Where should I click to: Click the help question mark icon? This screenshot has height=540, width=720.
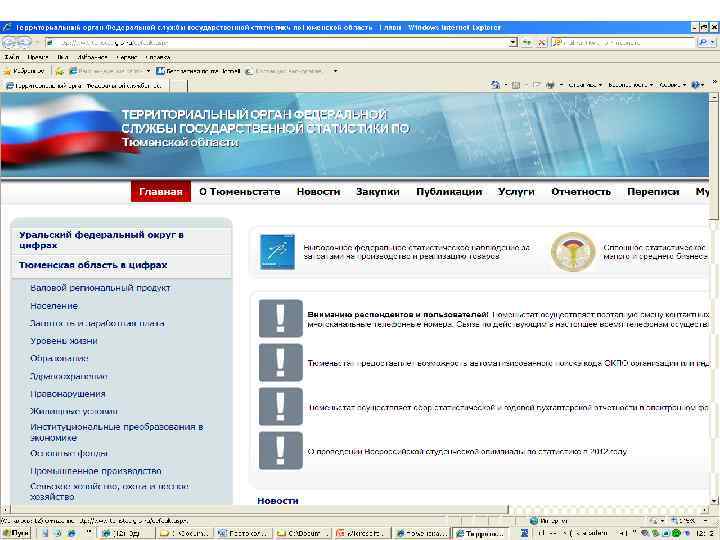coord(696,85)
